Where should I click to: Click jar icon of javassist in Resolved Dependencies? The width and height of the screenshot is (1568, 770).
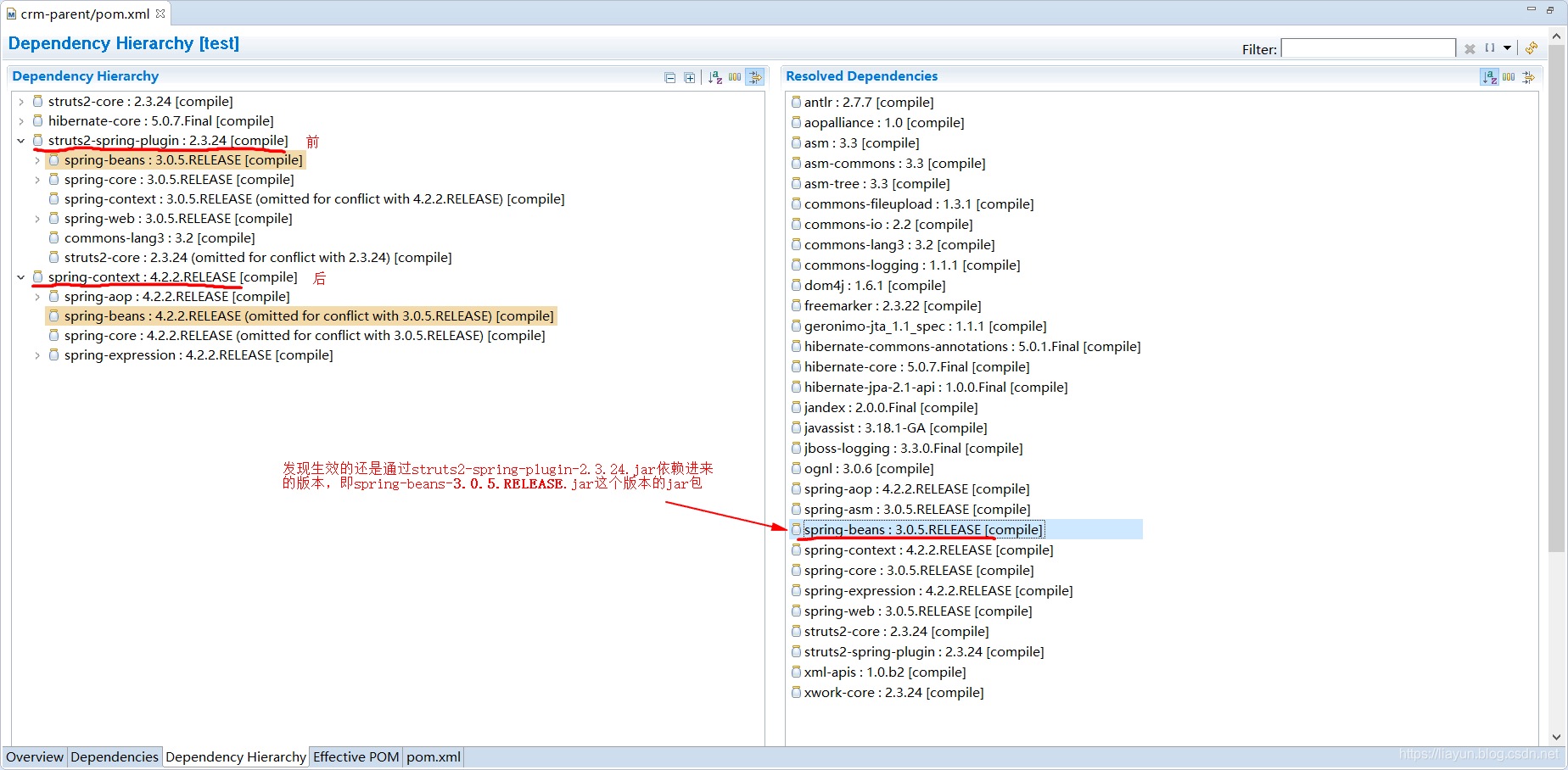pyautogui.click(x=796, y=427)
